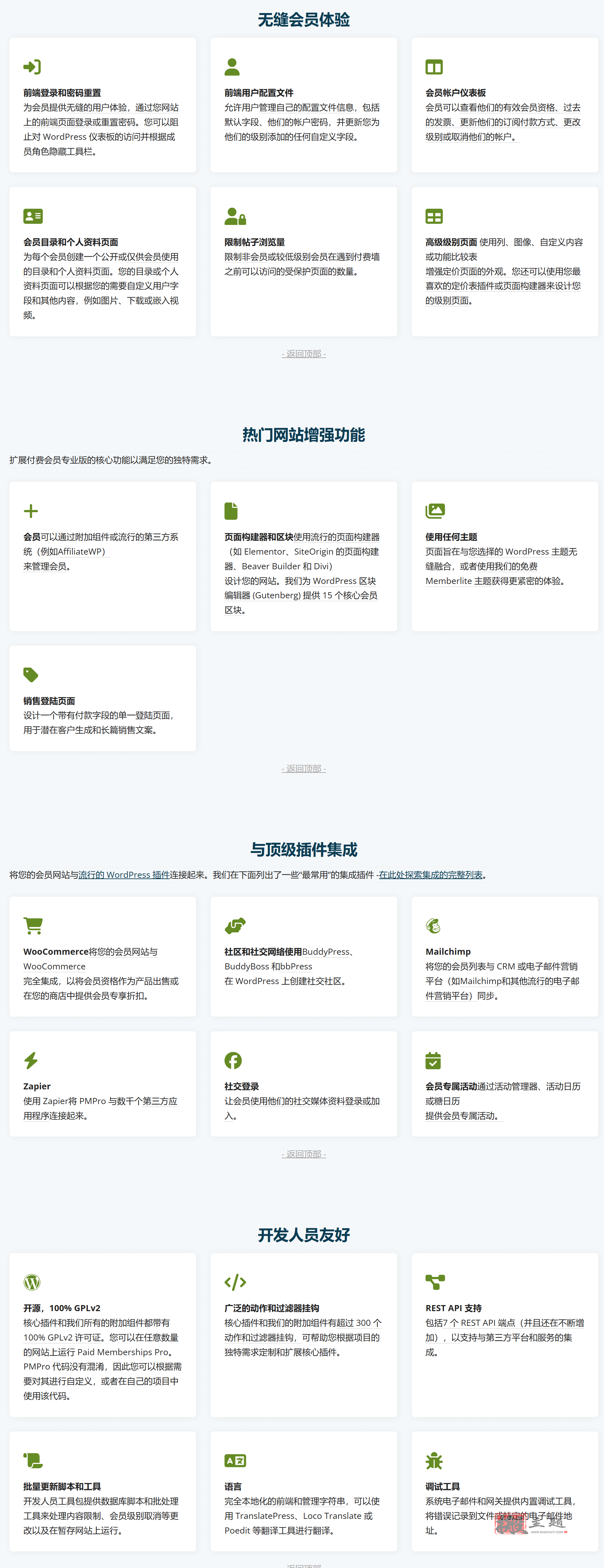
Task: Click the Mailchimp monkey icon
Action: (434, 925)
